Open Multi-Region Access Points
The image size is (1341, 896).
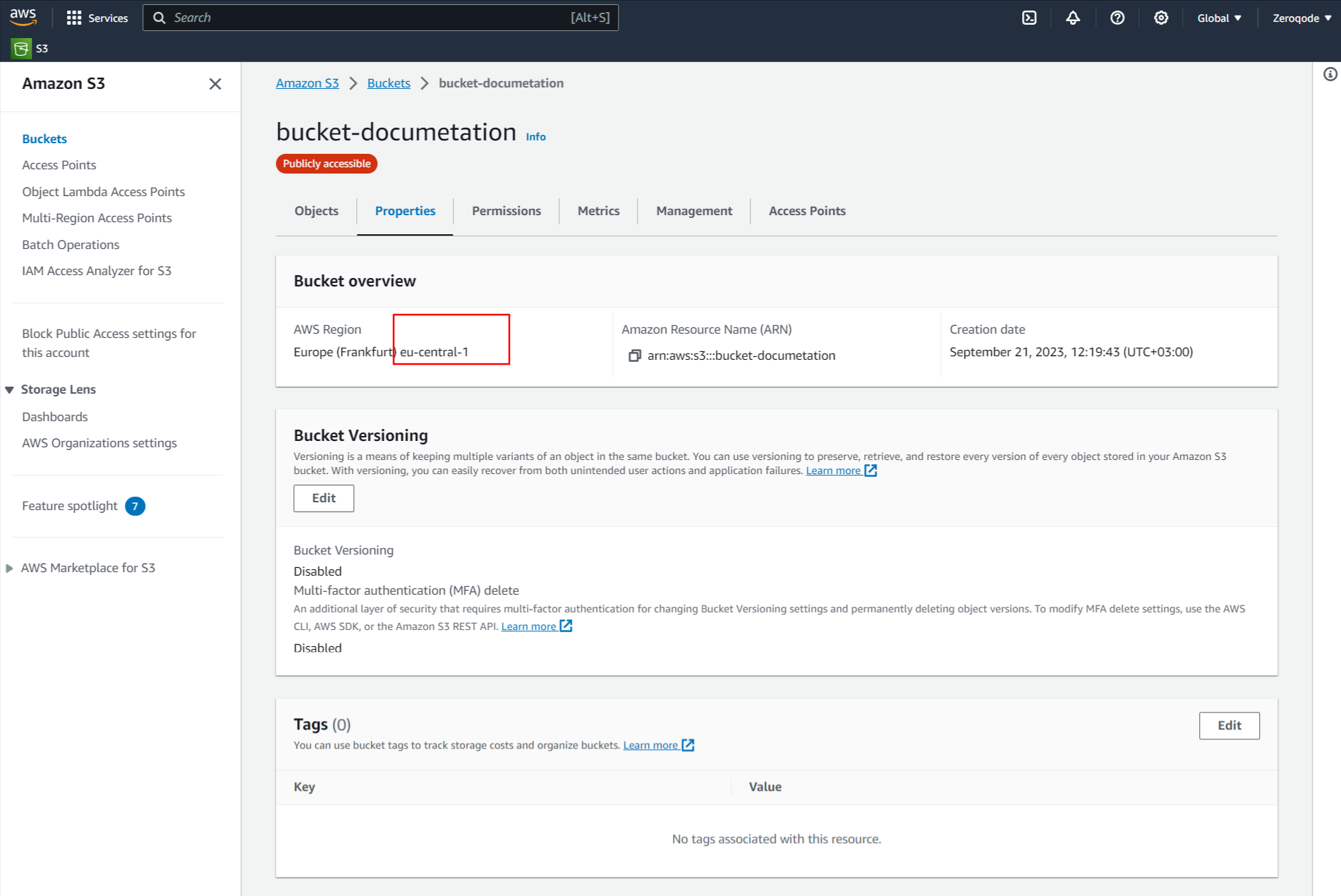point(97,218)
